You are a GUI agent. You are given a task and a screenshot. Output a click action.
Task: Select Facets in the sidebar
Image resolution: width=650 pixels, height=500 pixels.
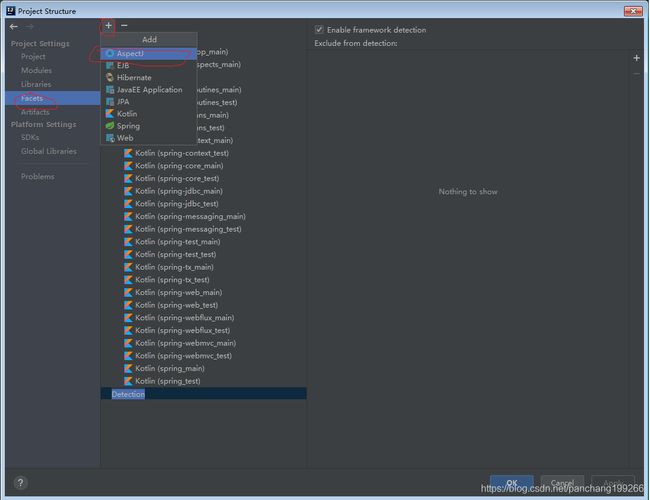coord(53,98)
